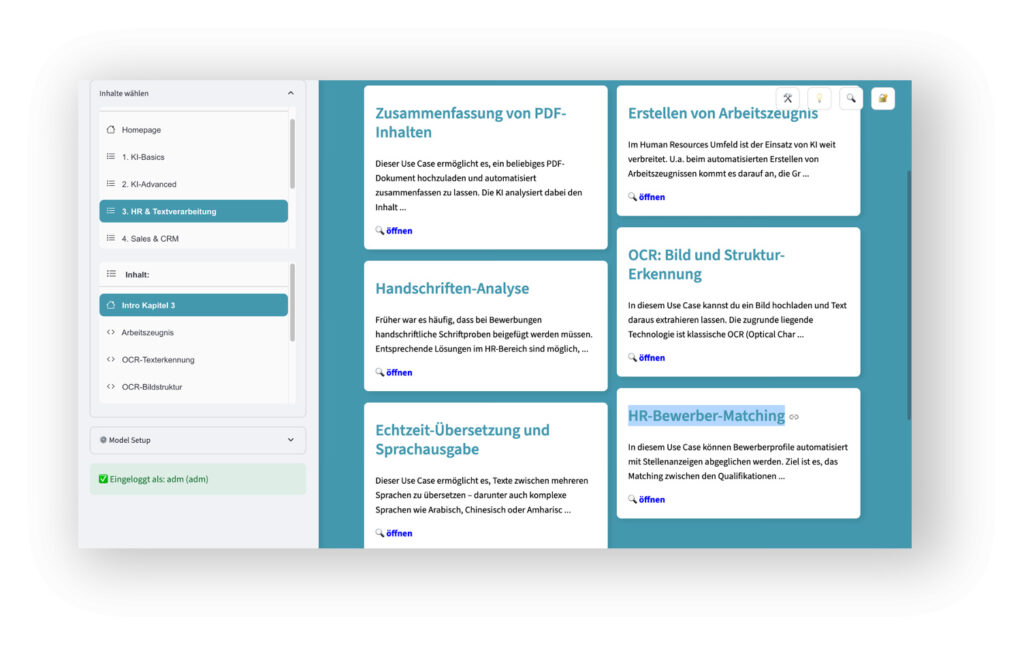Image resolution: width=1024 pixels, height=645 pixels.
Task: Open chapter 2. KI-Advanced
Action: pyautogui.click(x=193, y=184)
